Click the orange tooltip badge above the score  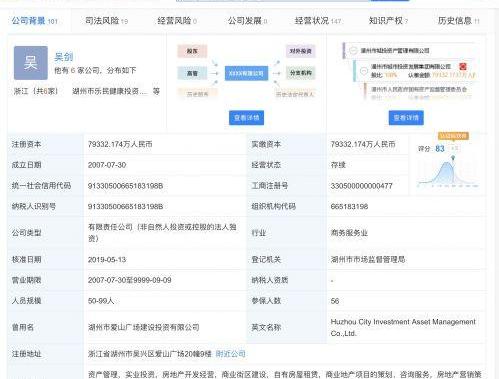point(453,136)
